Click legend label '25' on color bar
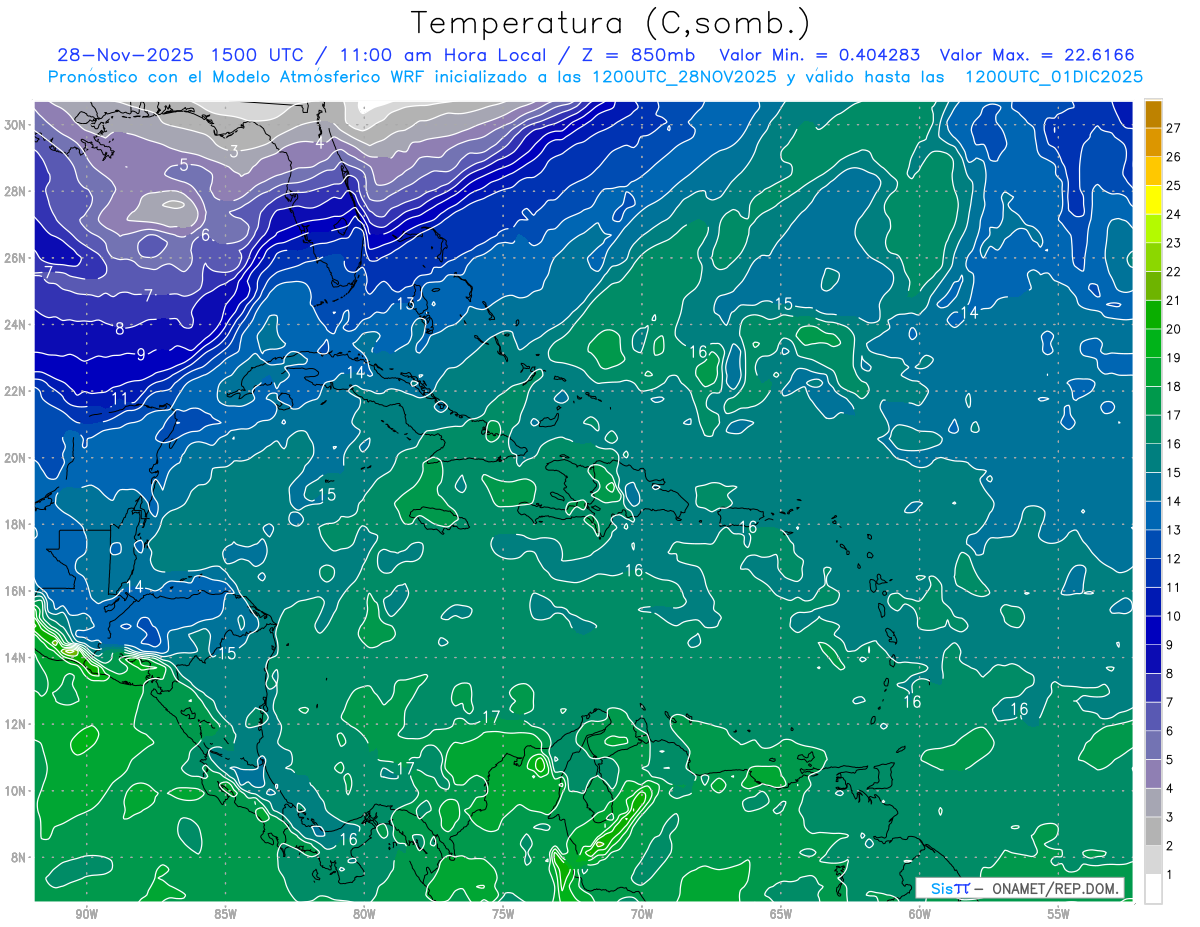Image resolution: width=1200 pixels, height=927 pixels. [x=1173, y=185]
